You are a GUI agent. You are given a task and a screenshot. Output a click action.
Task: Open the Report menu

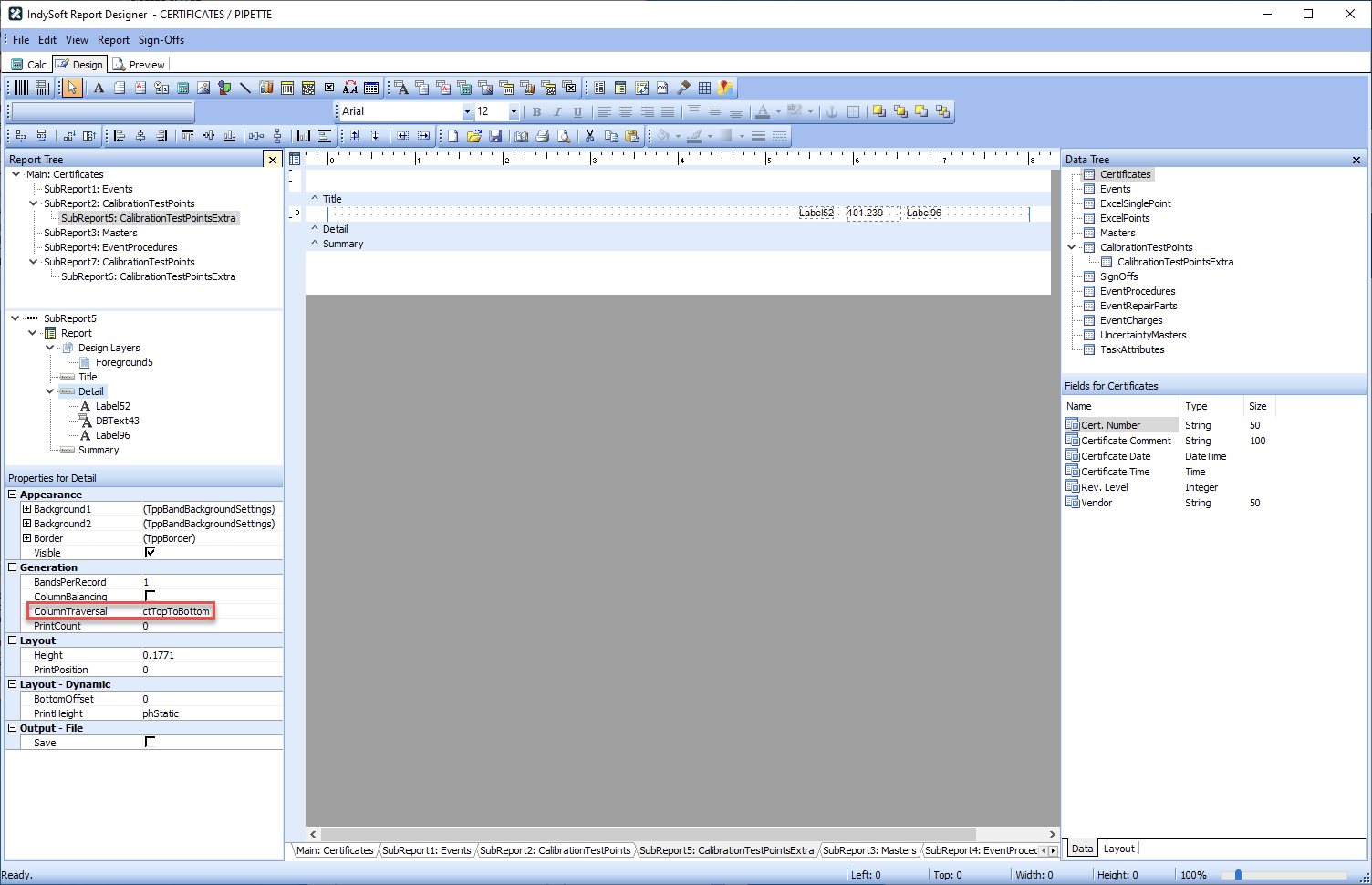tap(113, 40)
